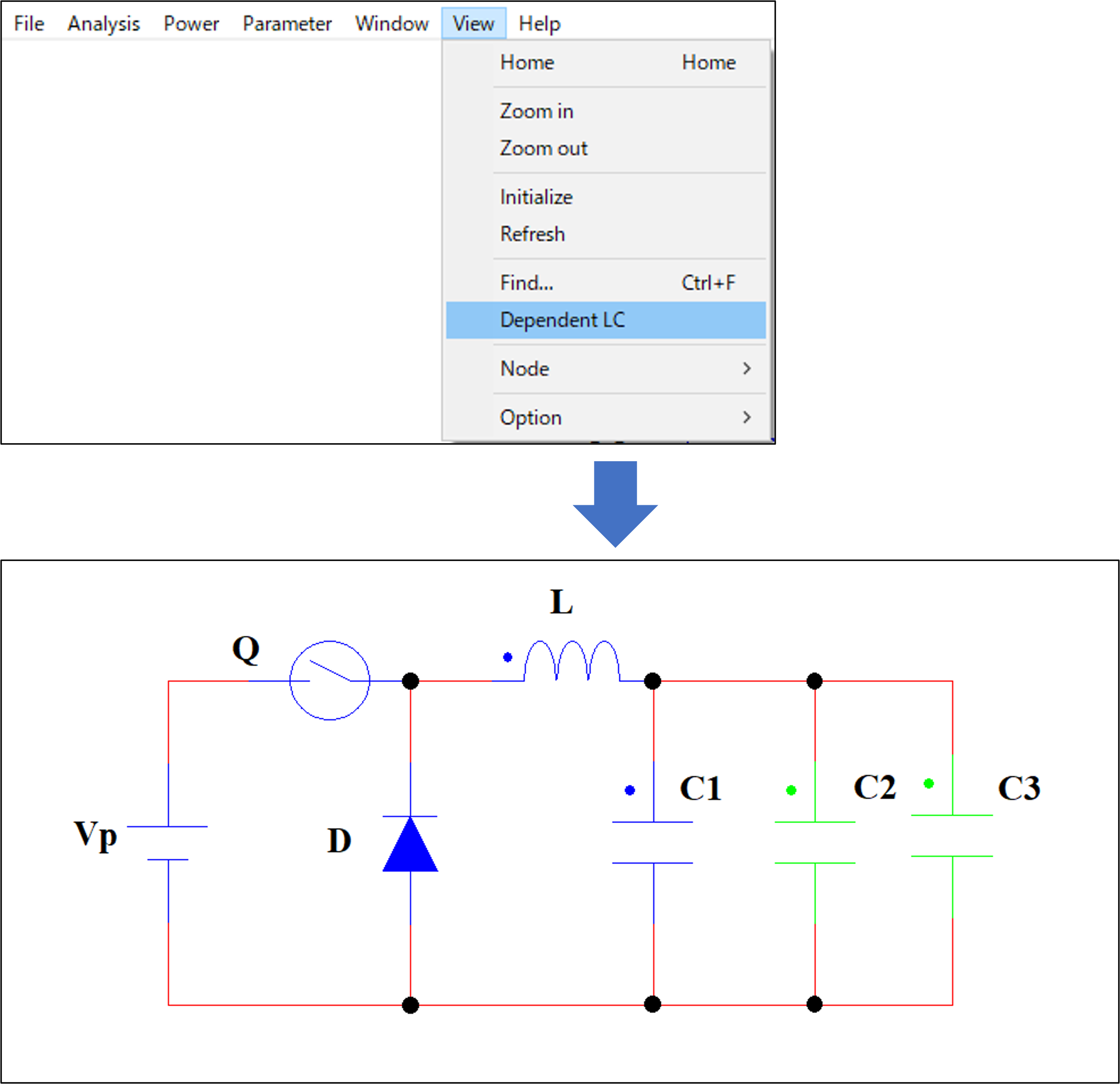Select the green capacitor C3 symbol
The height and width of the screenshot is (1084, 1120).
pos(952,835)
